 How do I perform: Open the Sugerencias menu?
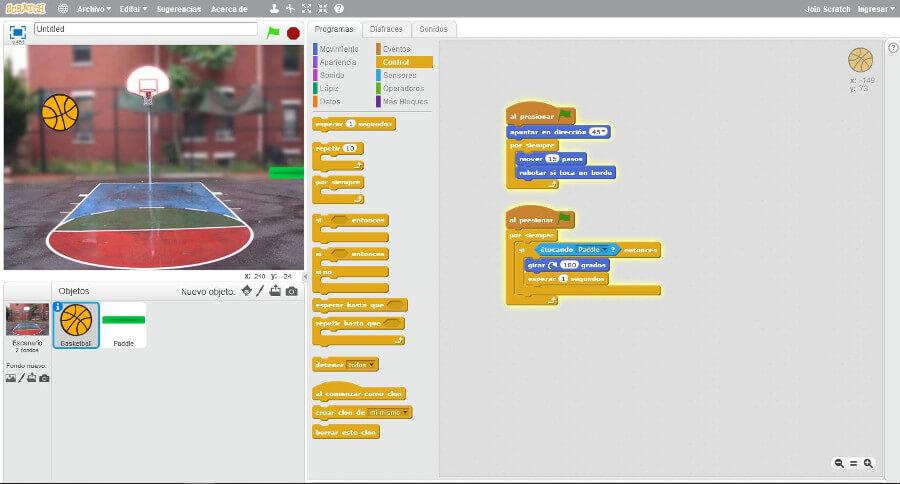tap(179, 9)
